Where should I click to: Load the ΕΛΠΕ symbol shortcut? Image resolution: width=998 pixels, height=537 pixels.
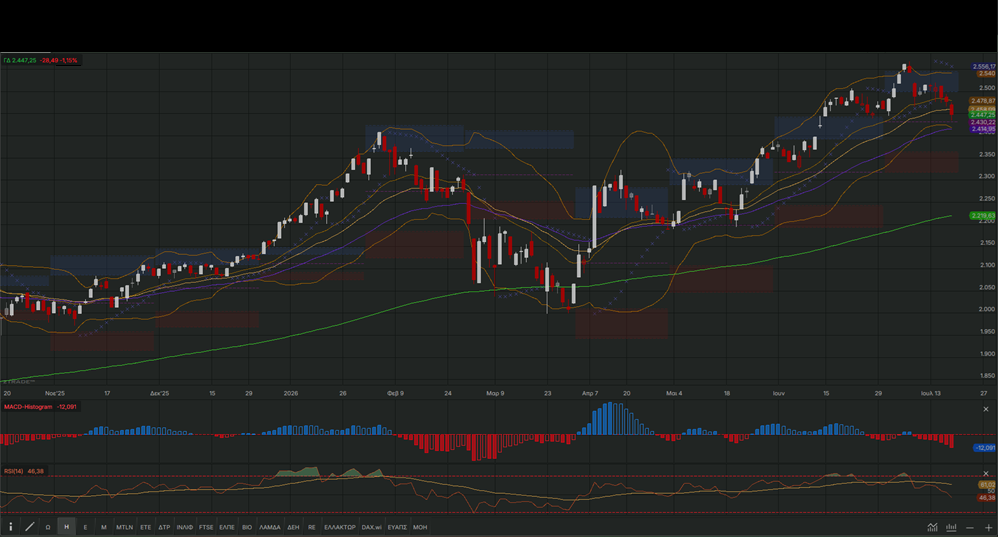pyautogui.click(x=227, y=527)
